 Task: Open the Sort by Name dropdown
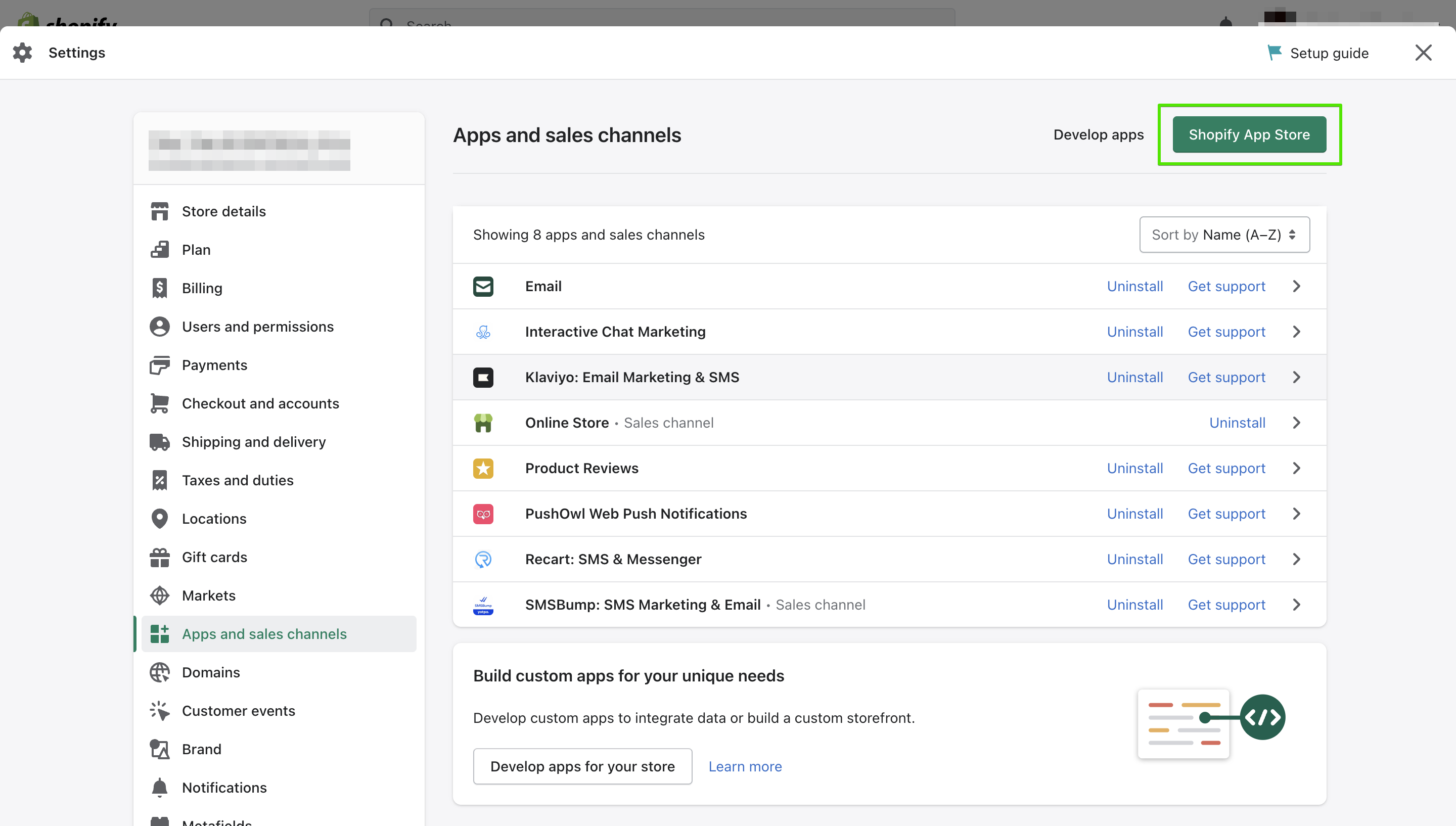(1224, 234)
